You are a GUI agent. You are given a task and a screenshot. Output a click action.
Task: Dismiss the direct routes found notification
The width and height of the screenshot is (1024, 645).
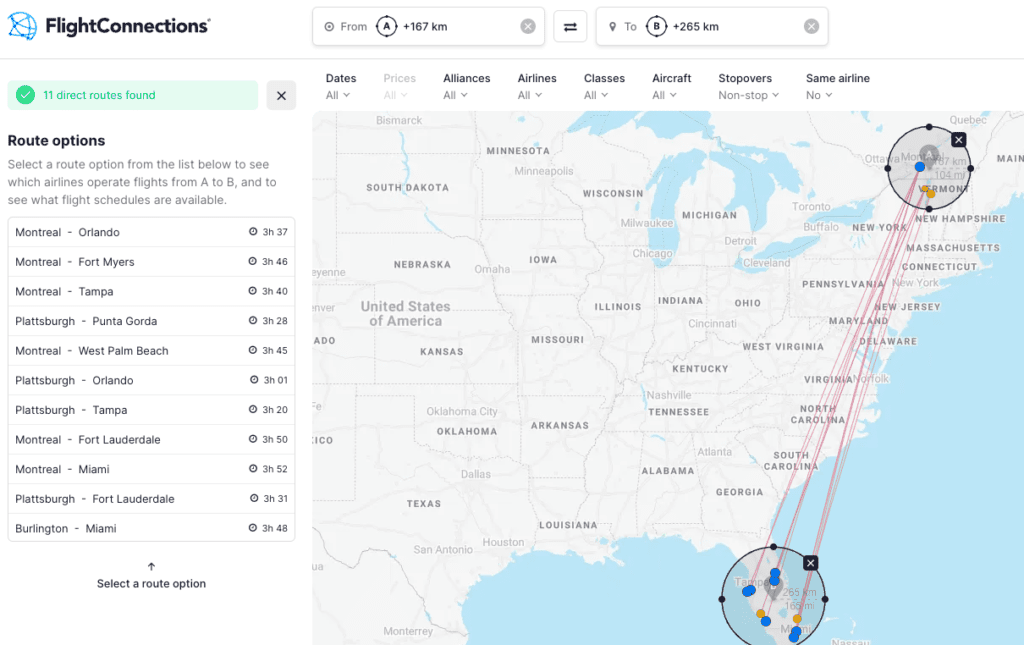(x=281, y=95)
